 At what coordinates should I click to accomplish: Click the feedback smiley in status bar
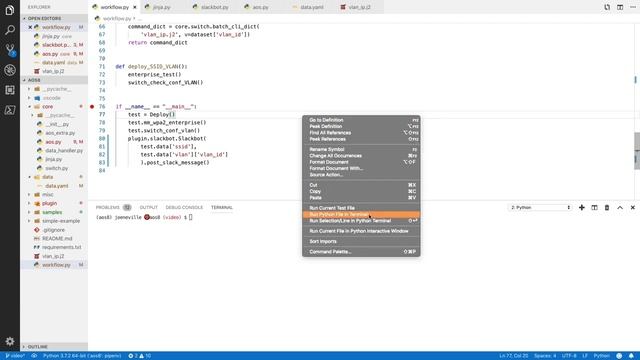(x=619, y=356)
